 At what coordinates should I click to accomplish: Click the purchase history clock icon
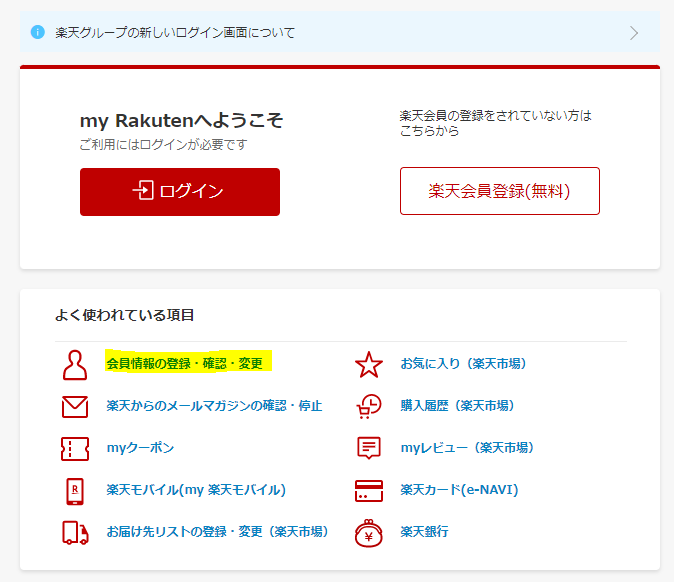[369, 407]
